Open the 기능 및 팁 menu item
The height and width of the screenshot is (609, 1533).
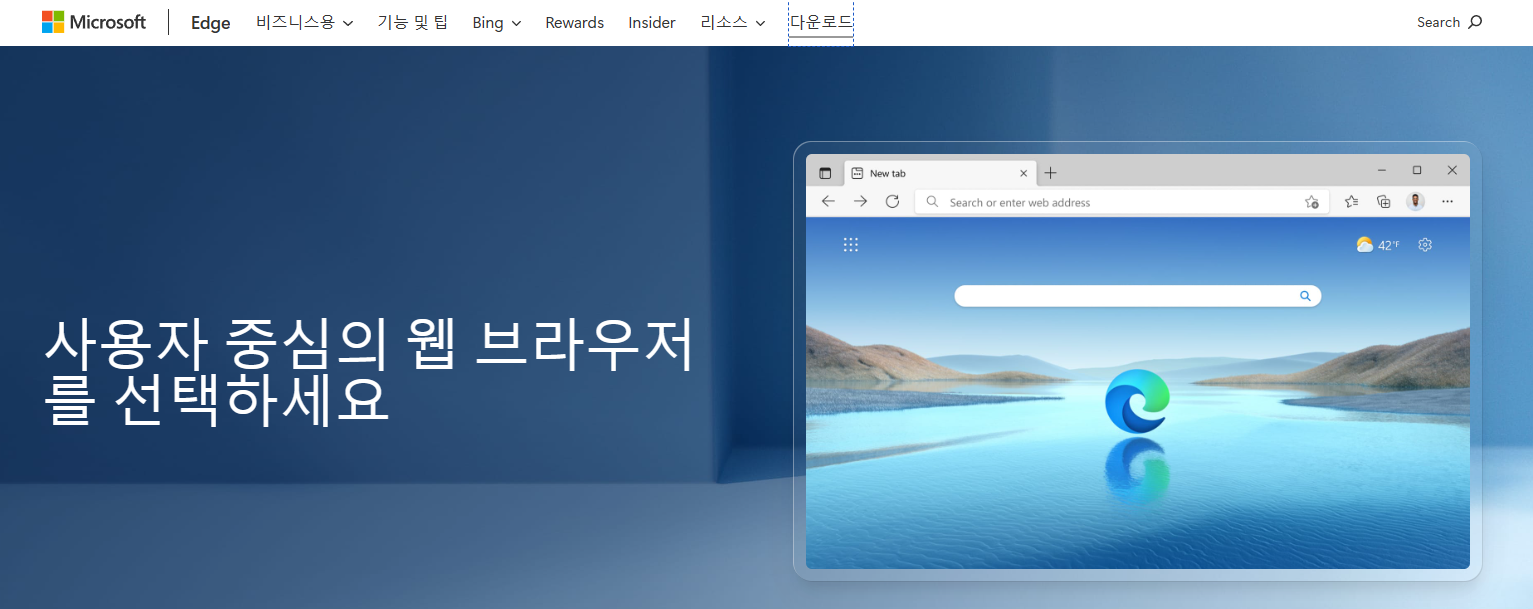click(413, 22)
